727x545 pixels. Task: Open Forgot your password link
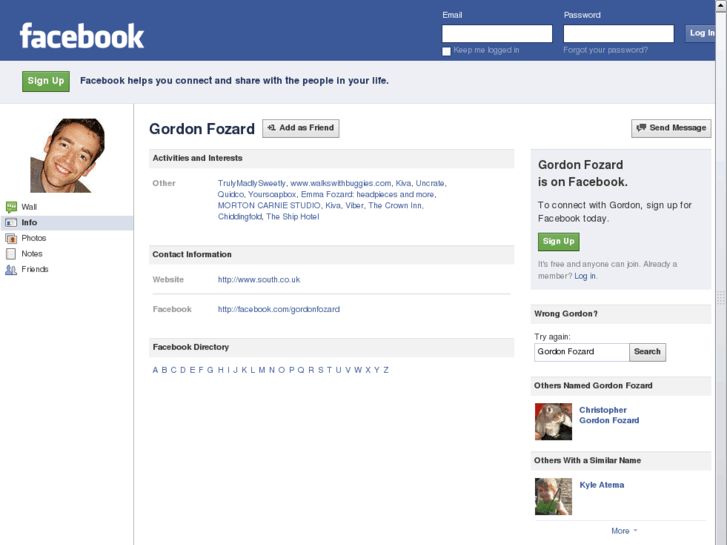[606, 50]
